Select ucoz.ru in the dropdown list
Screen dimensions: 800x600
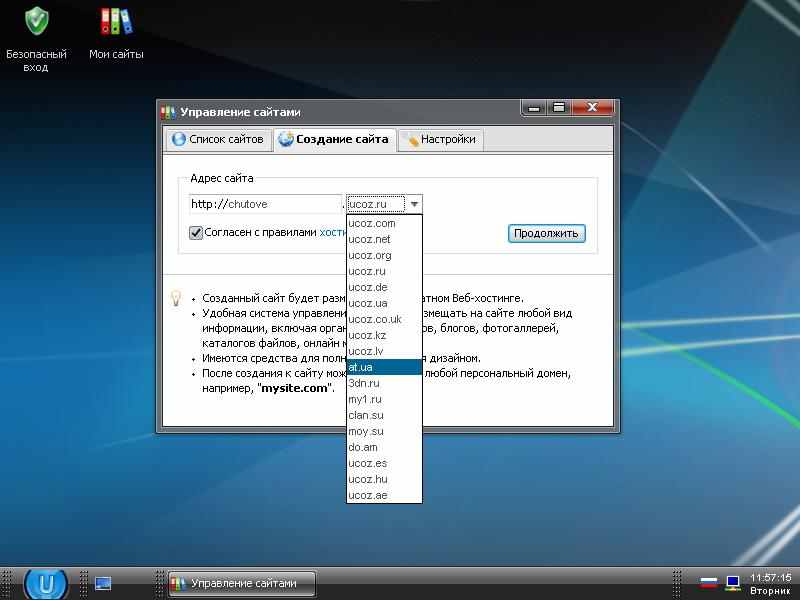pyautogui.click(x=384, y=271)
